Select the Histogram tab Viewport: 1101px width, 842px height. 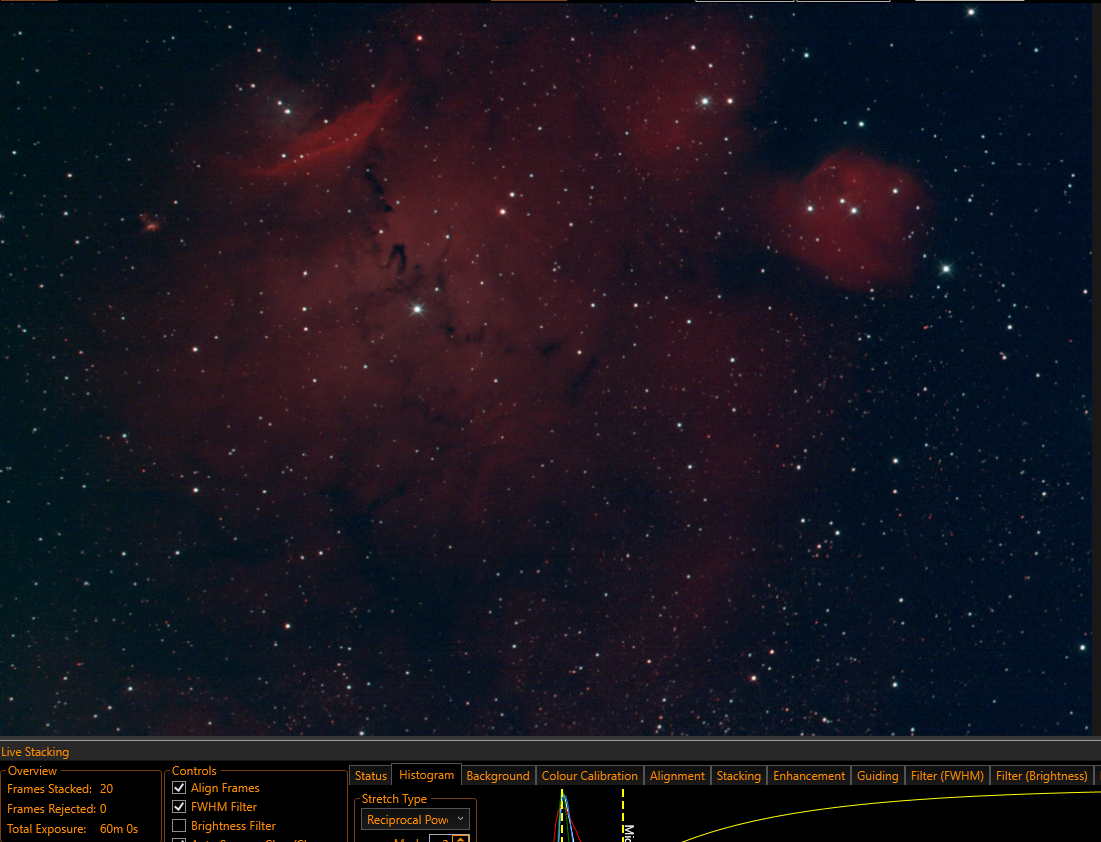click(x=426, y=775)
